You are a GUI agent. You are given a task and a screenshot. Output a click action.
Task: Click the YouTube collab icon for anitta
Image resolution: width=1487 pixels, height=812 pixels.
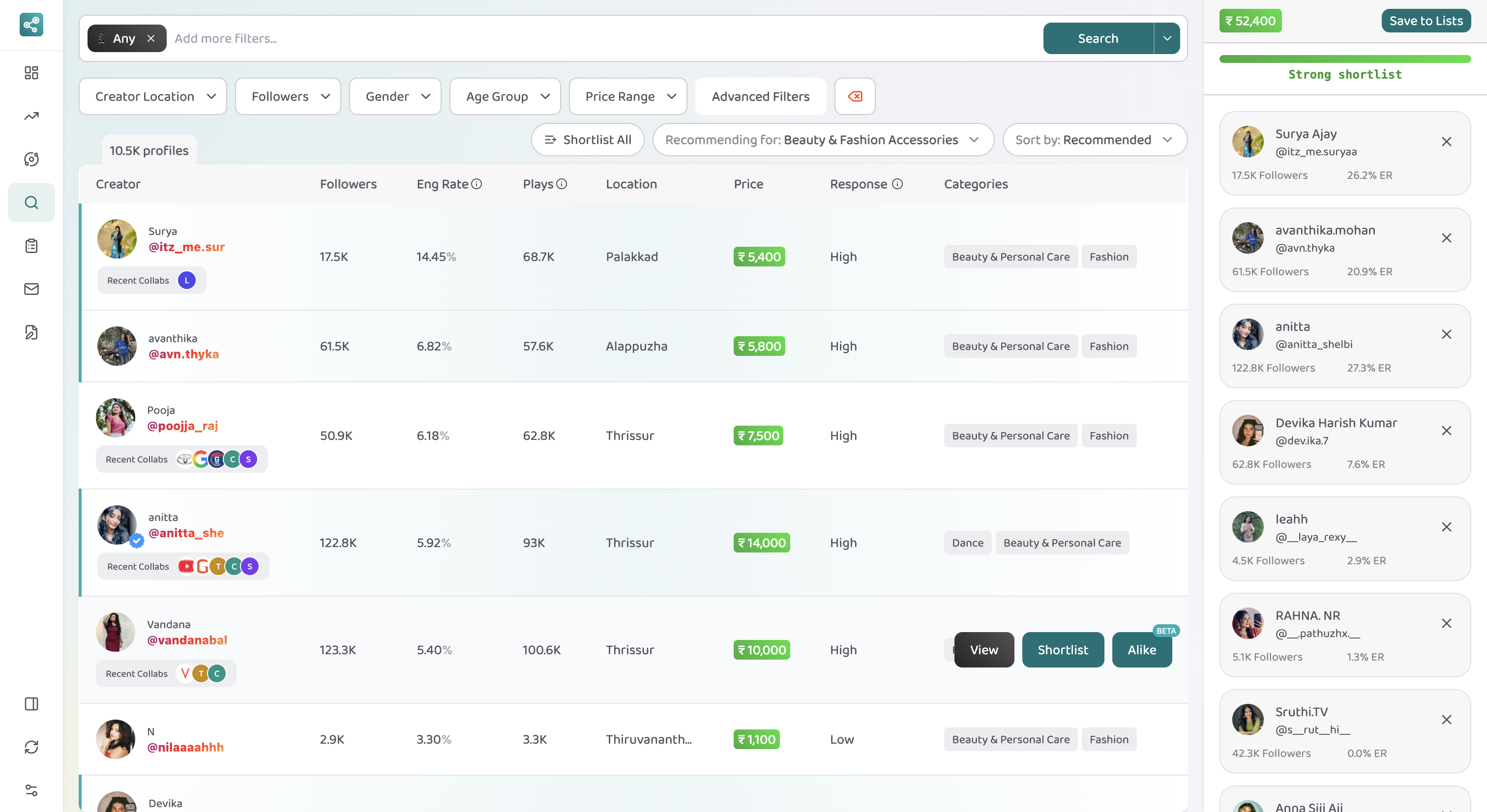[x=186, y=567]
